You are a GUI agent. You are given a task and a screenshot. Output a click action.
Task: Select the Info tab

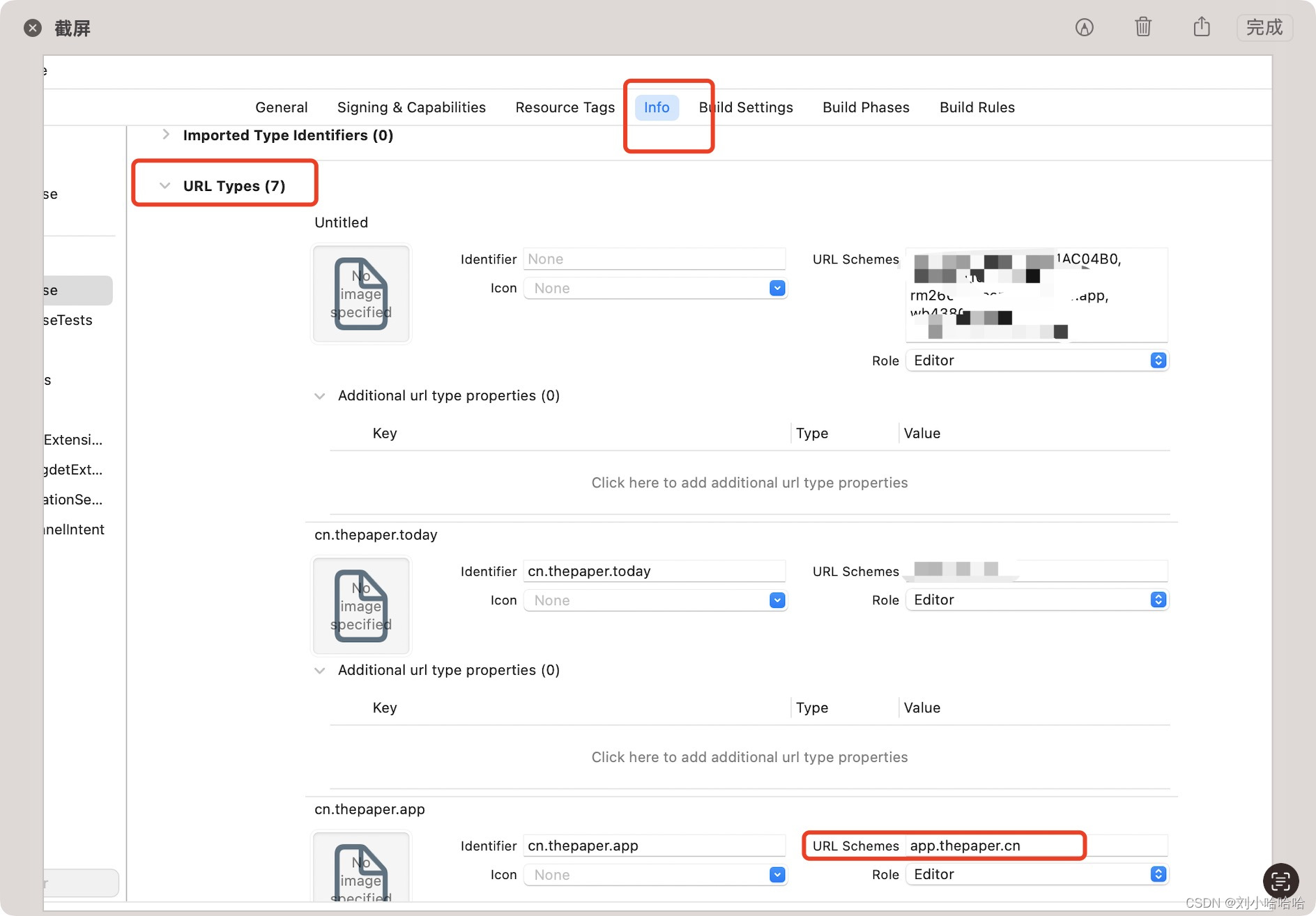click(657, 107)
